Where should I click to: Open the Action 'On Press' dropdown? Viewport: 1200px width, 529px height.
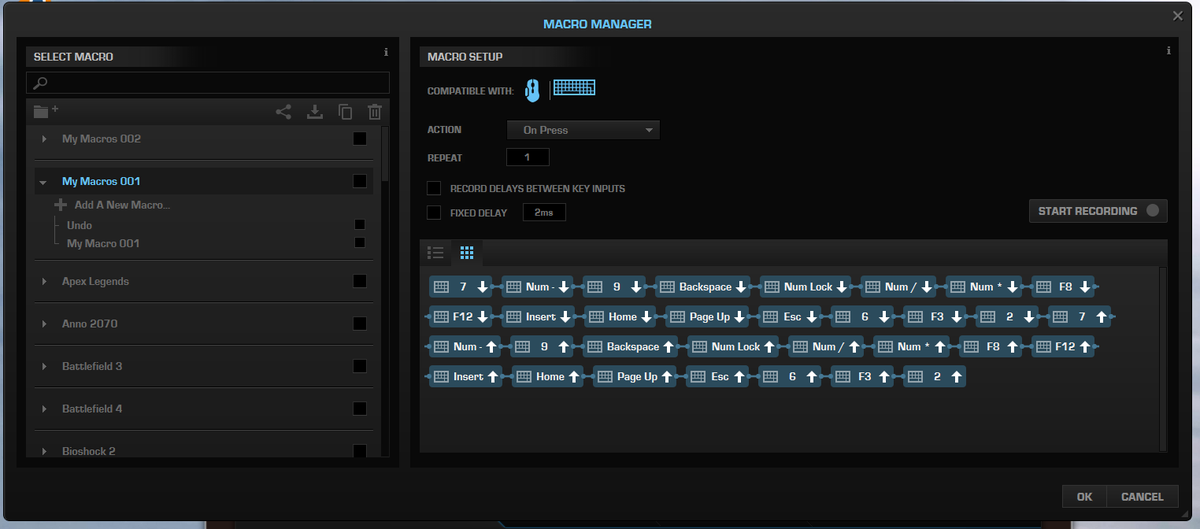583,130
